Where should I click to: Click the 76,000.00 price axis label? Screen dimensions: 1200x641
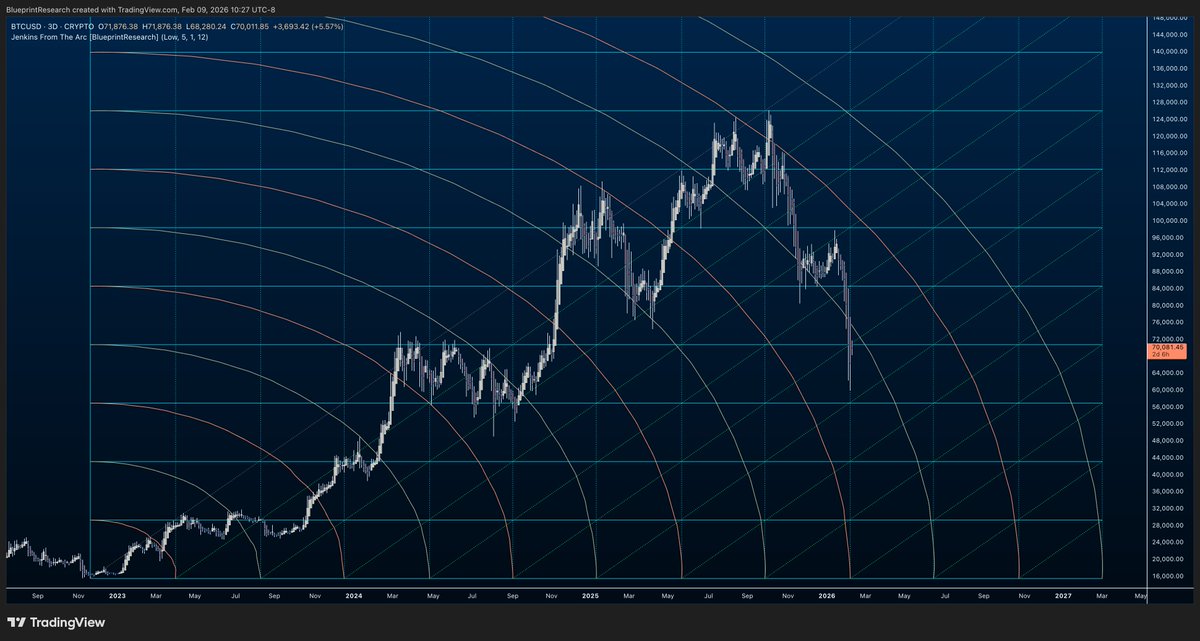[1167, 322]
